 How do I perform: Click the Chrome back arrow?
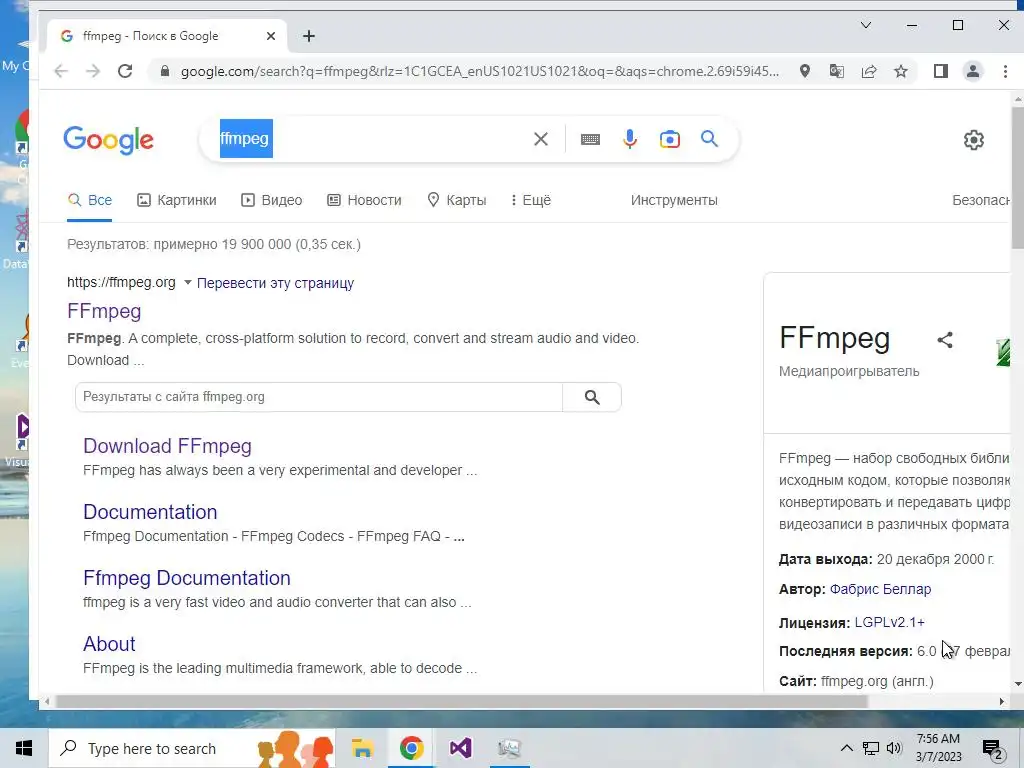(x=61, y=71)
